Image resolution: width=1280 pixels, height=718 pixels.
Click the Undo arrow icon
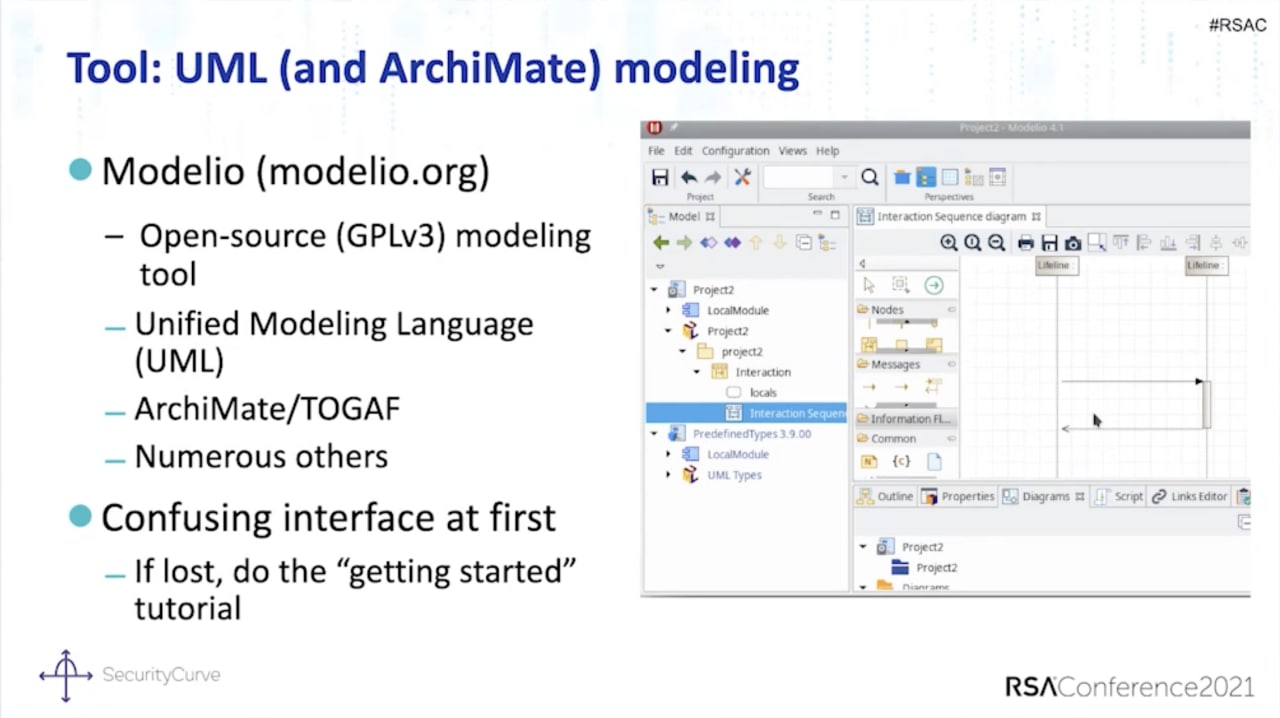pyautogui.click(x=689, y=177)
